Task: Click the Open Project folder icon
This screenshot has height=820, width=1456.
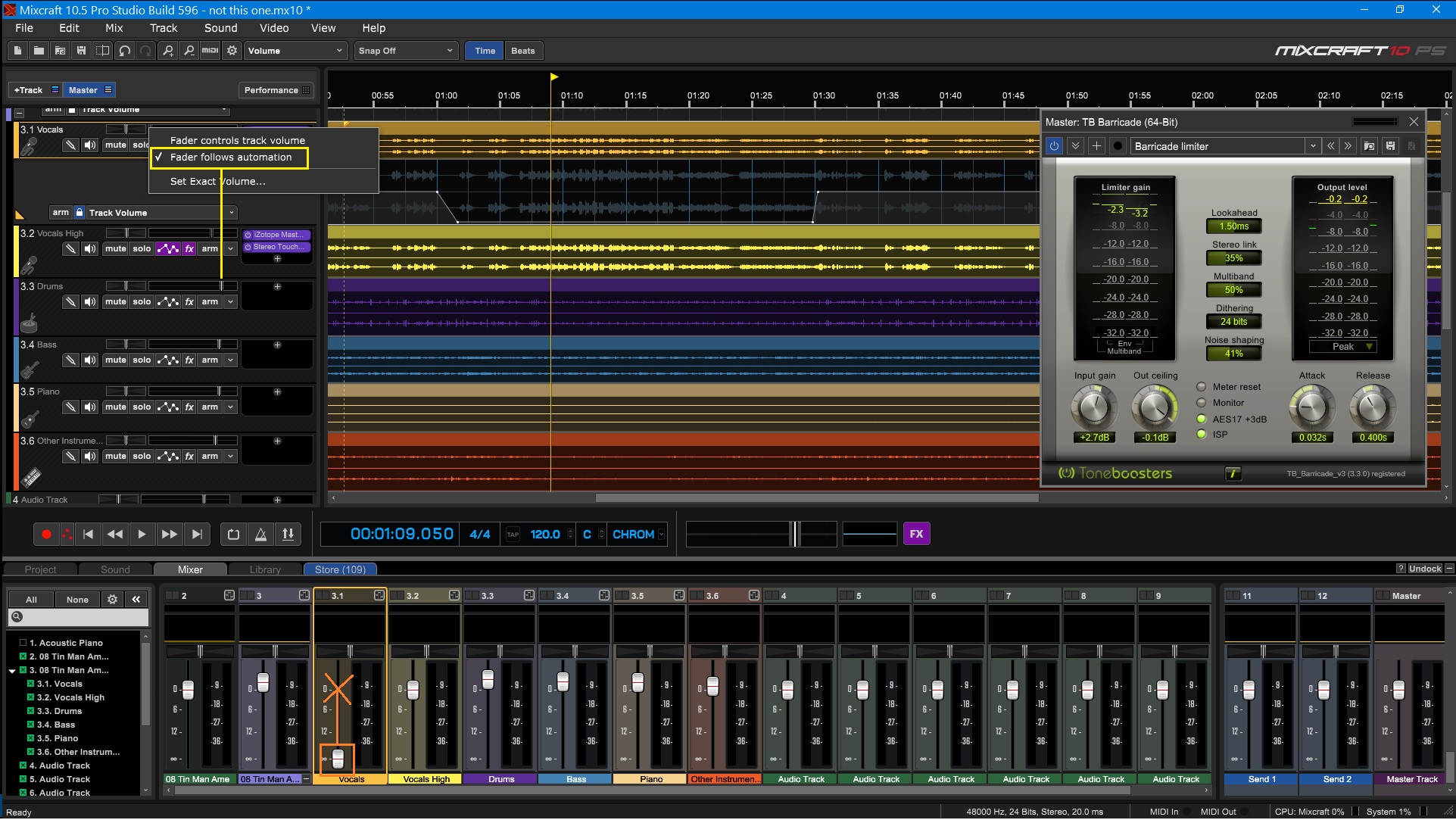Action: coord(39,51)
